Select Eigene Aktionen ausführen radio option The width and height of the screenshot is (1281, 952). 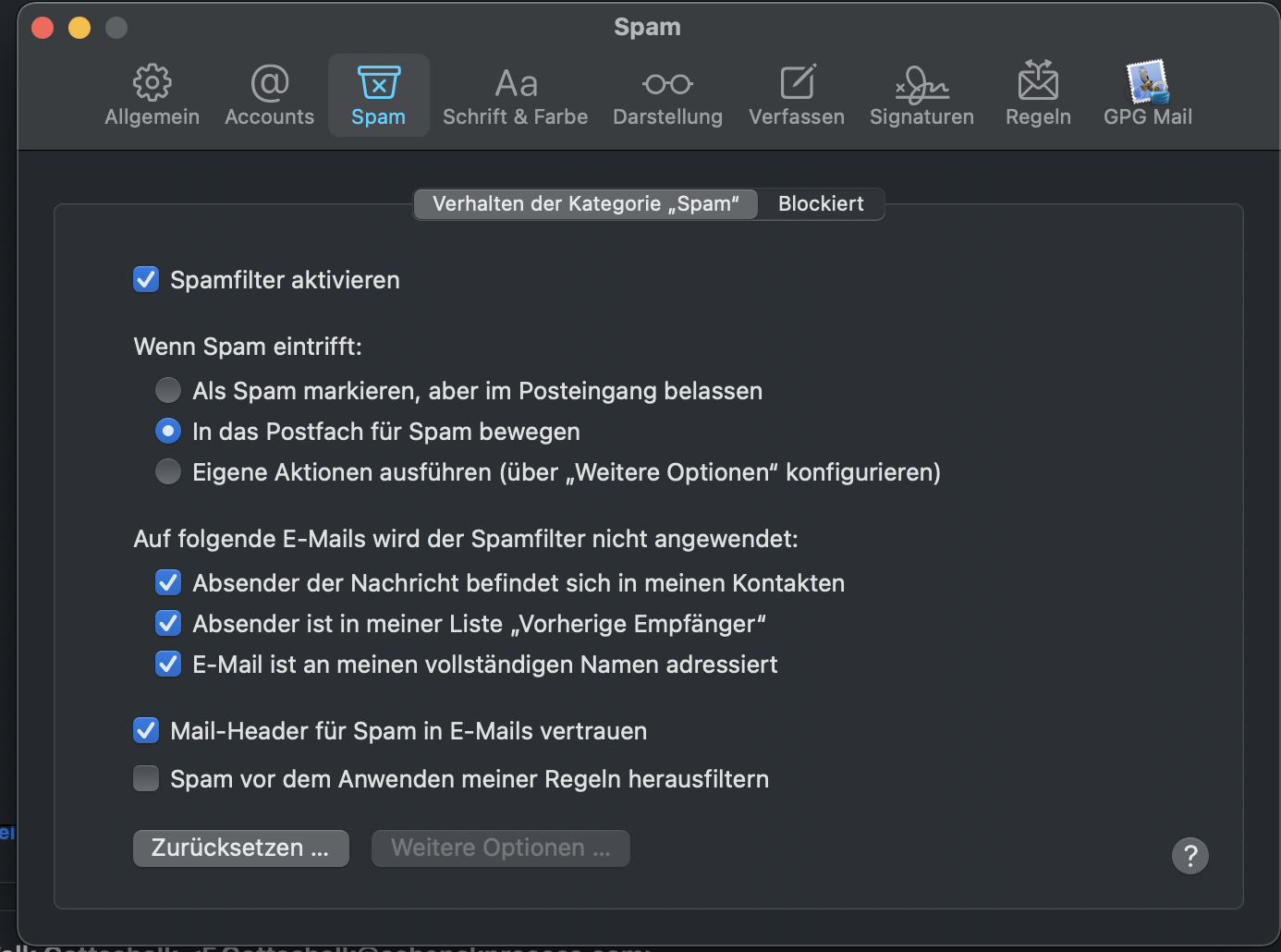pos(168,471)
